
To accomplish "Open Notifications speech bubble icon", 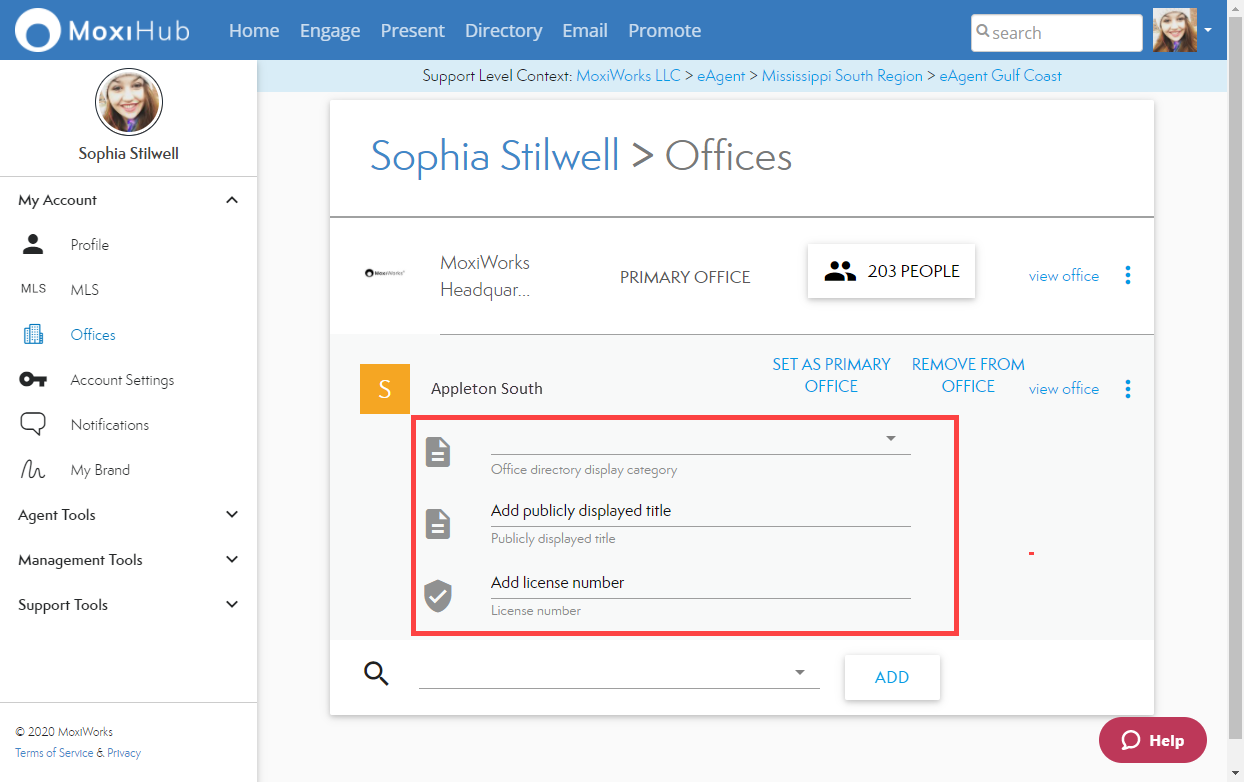I will pyautogui.click(x=33, y=425).
